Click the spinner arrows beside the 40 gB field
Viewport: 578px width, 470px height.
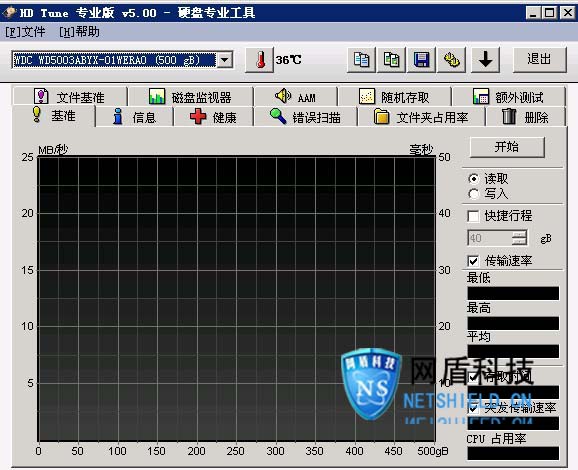[519, 238]
